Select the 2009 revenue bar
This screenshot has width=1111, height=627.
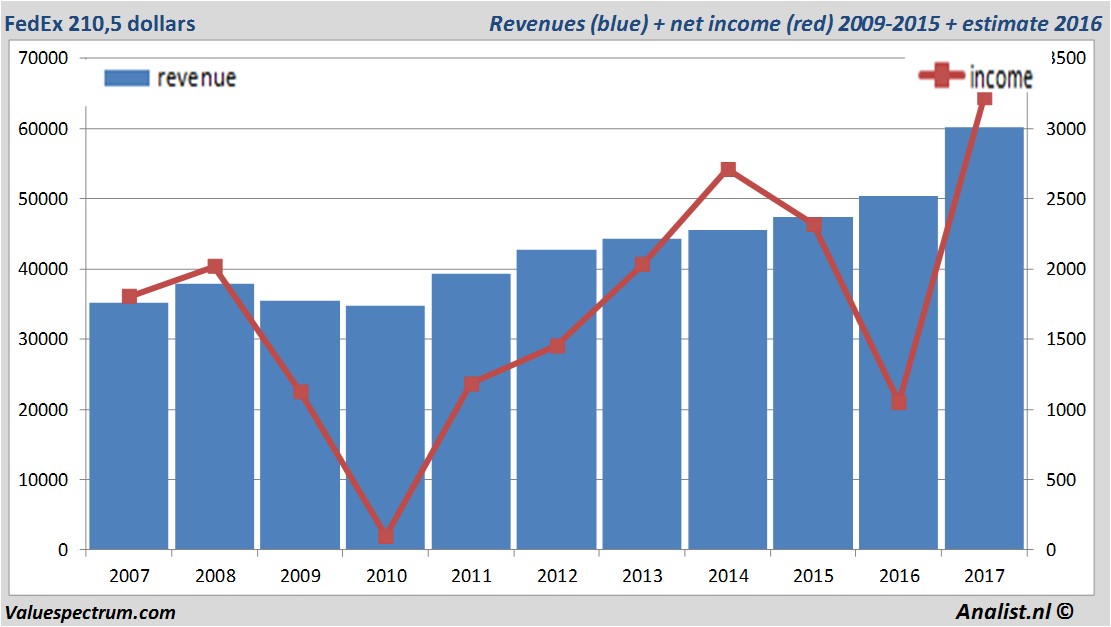click(300, 425)
